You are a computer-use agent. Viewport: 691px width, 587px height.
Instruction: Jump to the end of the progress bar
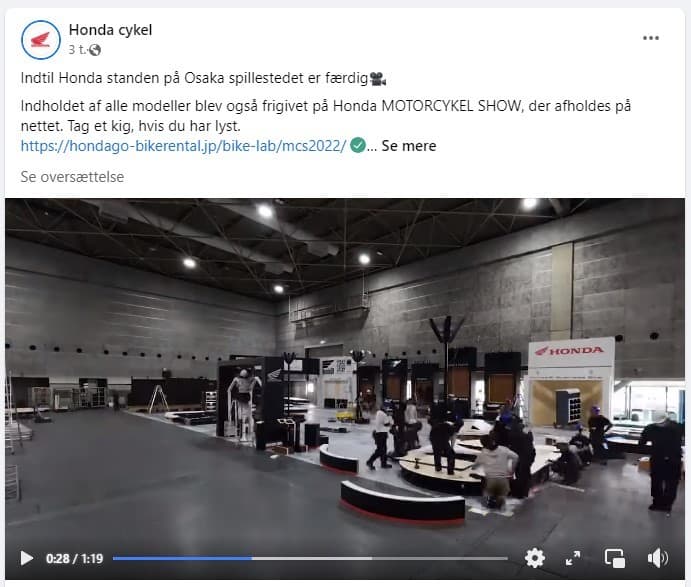506,558
